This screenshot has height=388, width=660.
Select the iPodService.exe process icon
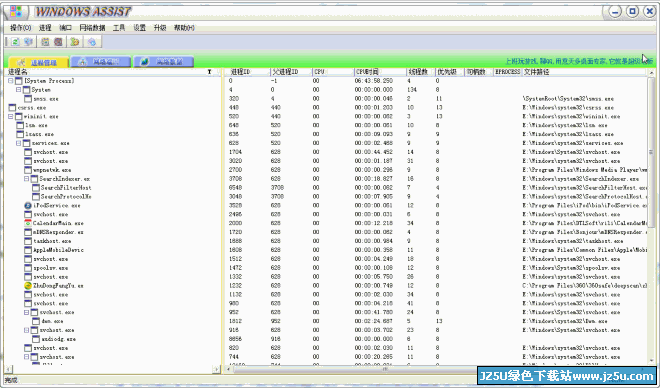click(28, 205)
